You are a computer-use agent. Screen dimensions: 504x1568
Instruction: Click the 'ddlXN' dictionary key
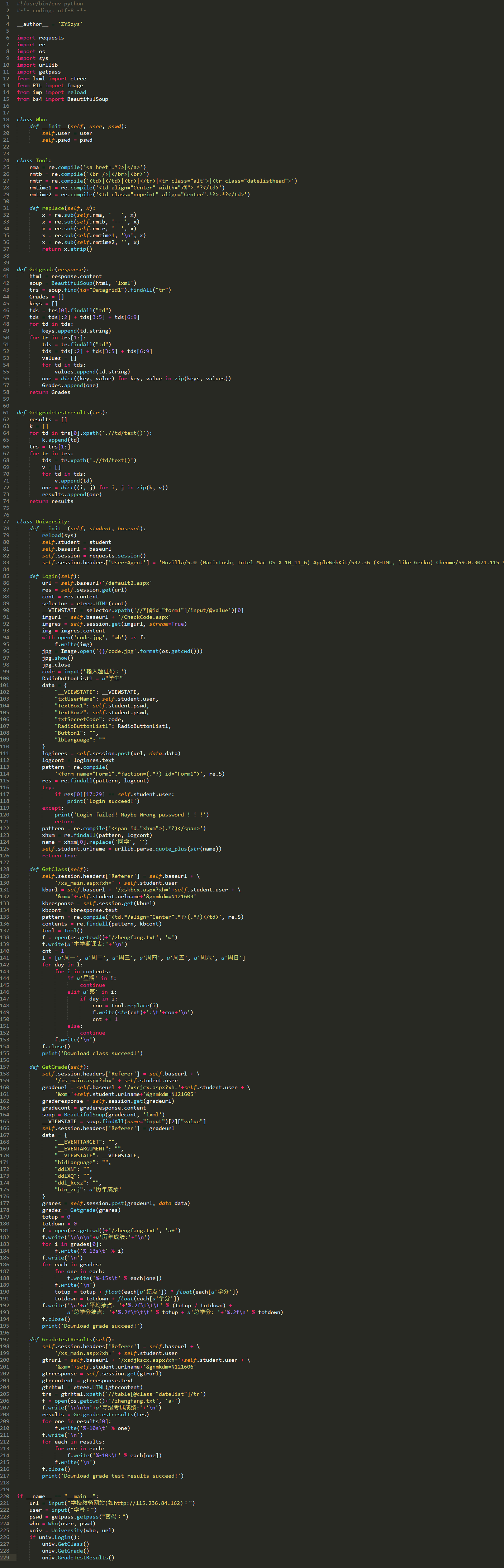[66, 1169]
